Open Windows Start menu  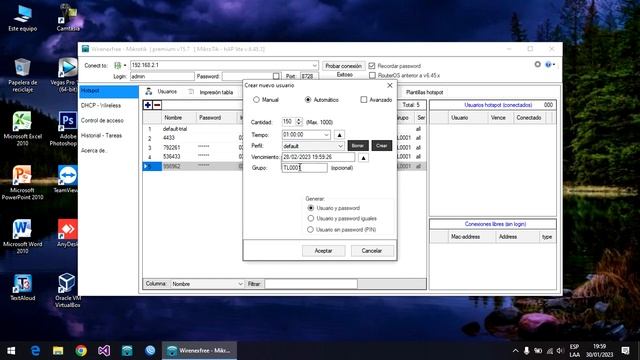(x=11, y=351)
